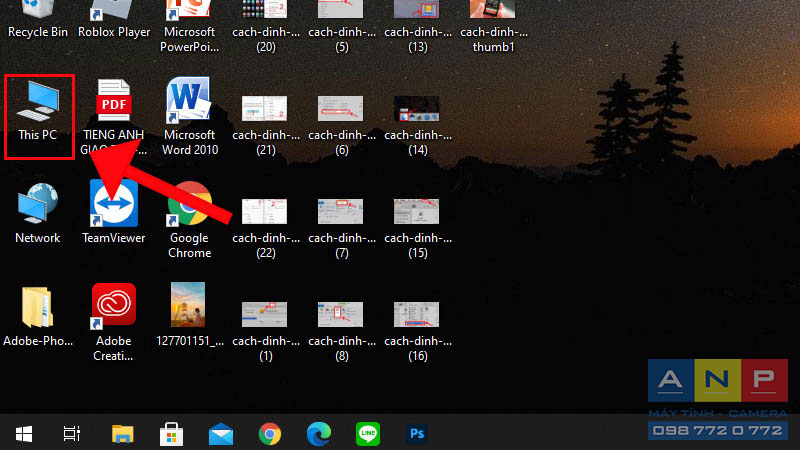Open Task View on the taskbar
800x450 pixels.
click(x=72, y=434)
